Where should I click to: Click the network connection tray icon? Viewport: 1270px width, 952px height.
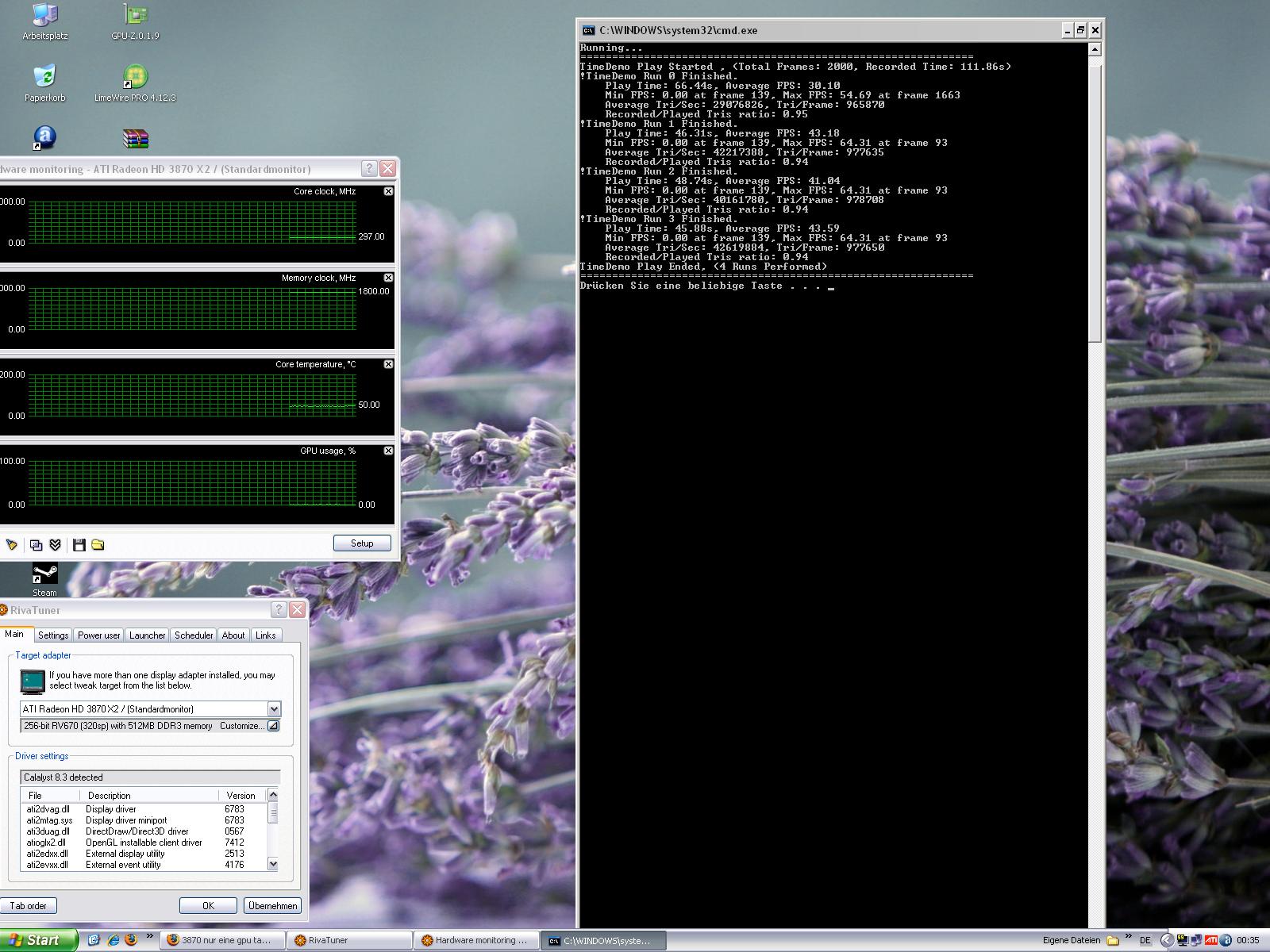point(1196,940)
